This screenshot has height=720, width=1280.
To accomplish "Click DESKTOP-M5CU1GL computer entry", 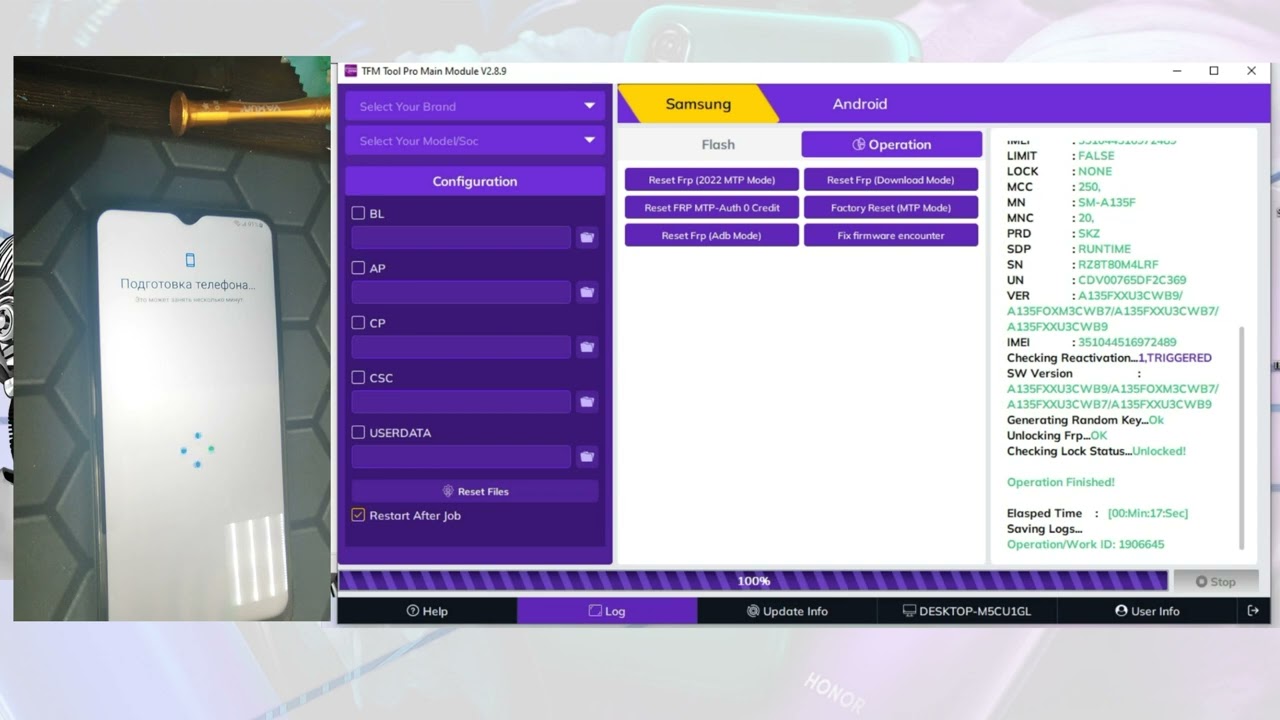I will tap(966, 611).
